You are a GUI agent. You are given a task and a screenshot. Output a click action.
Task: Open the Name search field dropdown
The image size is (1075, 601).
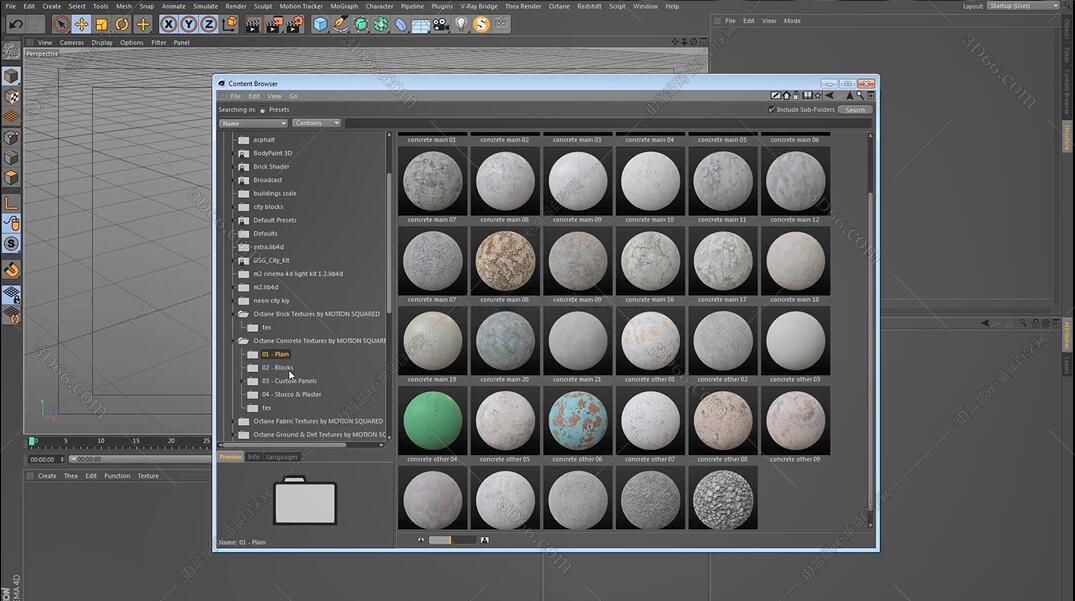click(x=253, y=123)
